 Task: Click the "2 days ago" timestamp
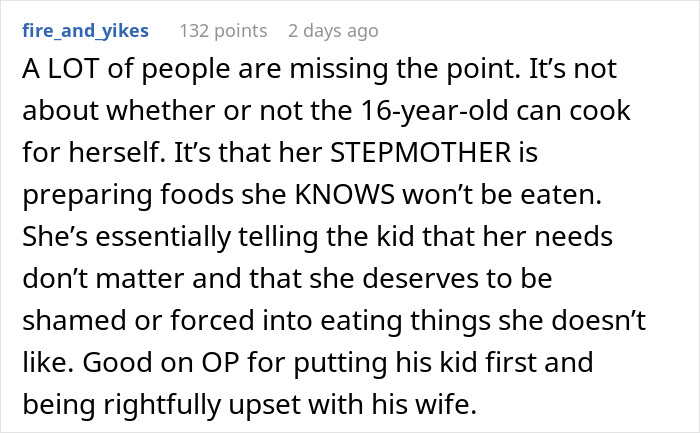tap(333, 31)
